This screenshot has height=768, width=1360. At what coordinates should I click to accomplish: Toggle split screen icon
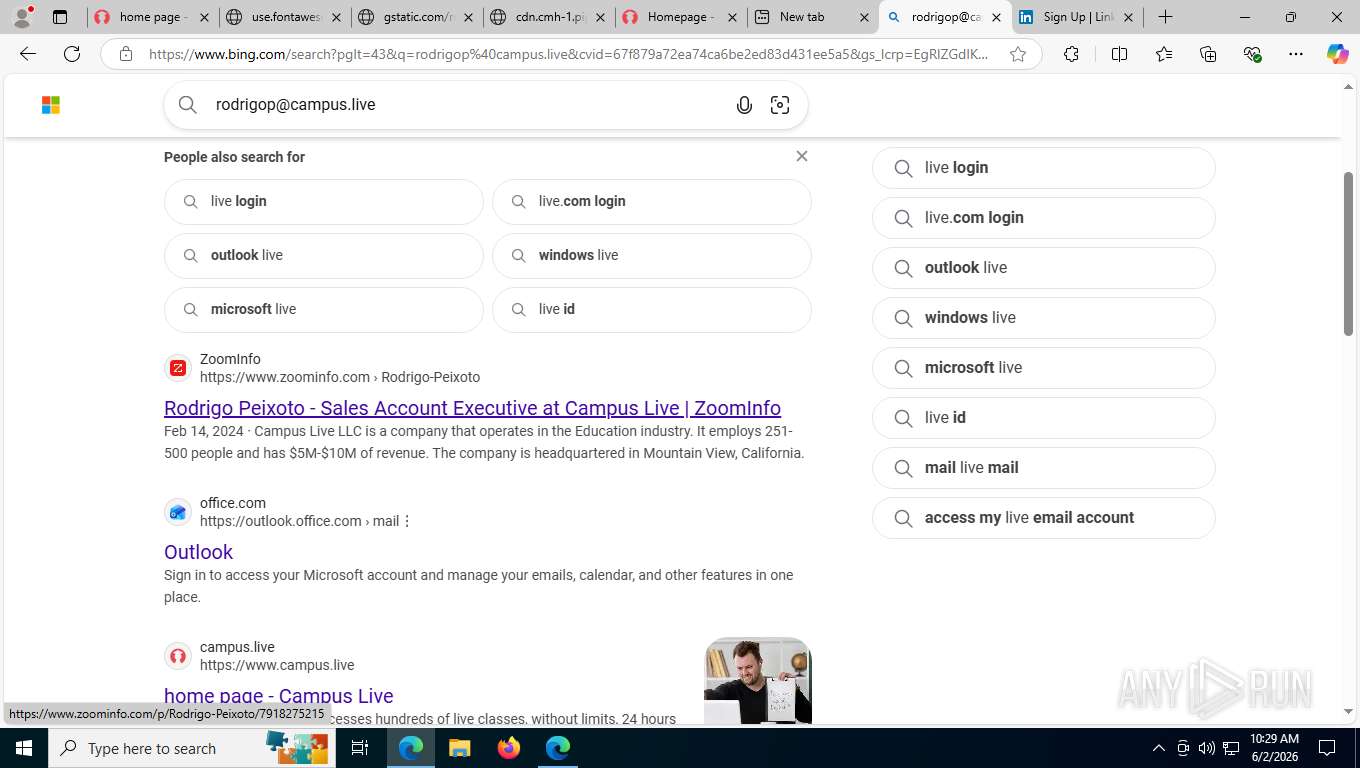pos(1119,54)
